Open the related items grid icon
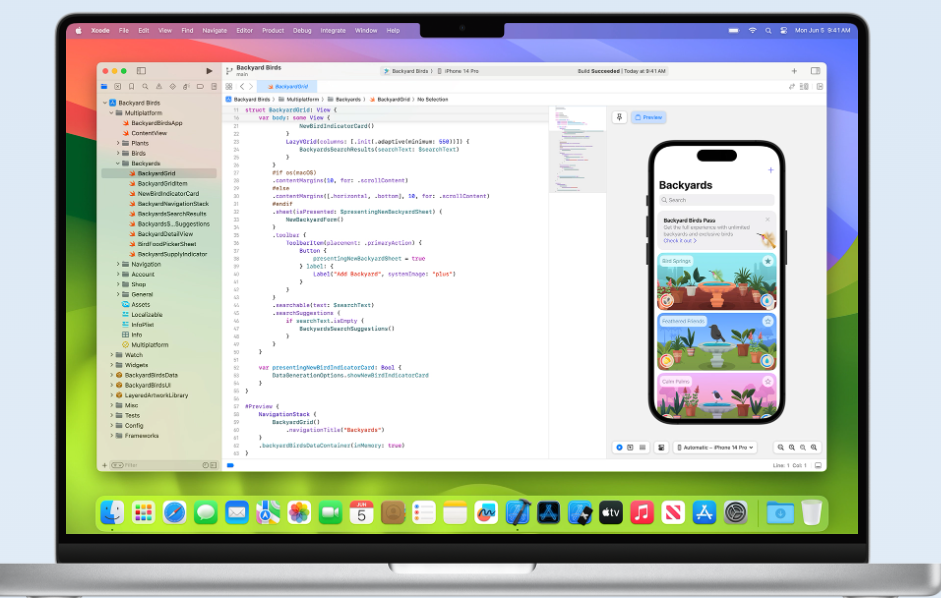941x598 pixels. click(x=229, y=86)
